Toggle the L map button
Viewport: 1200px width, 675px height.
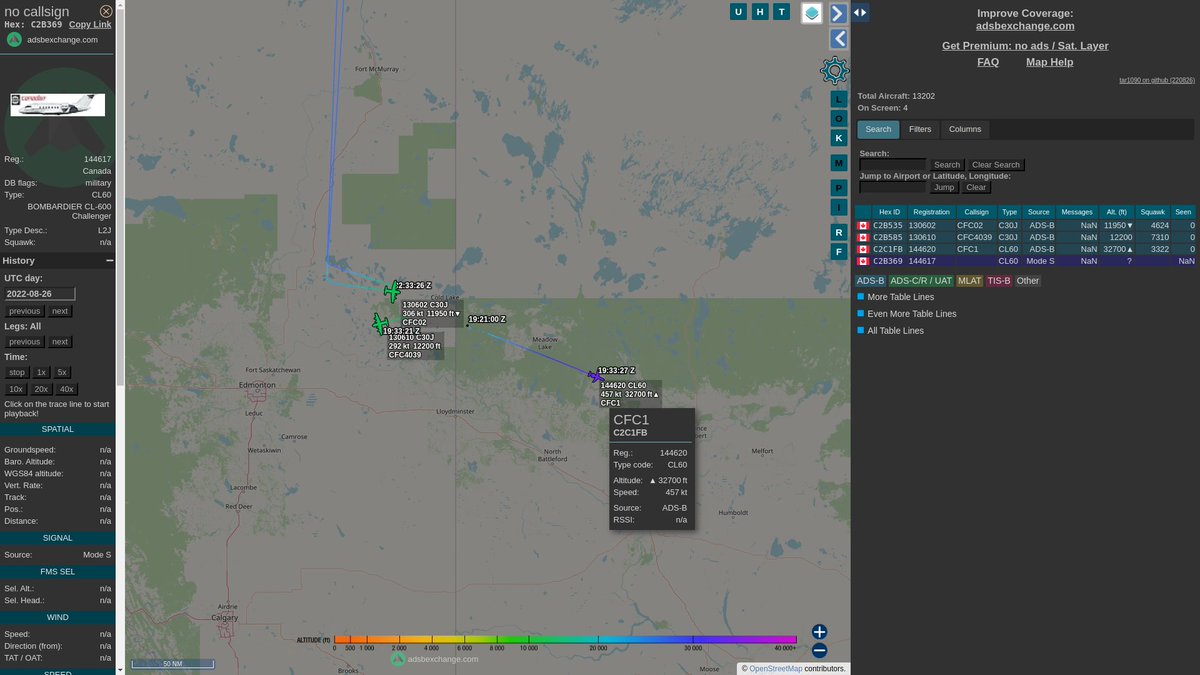coord(839,99)
